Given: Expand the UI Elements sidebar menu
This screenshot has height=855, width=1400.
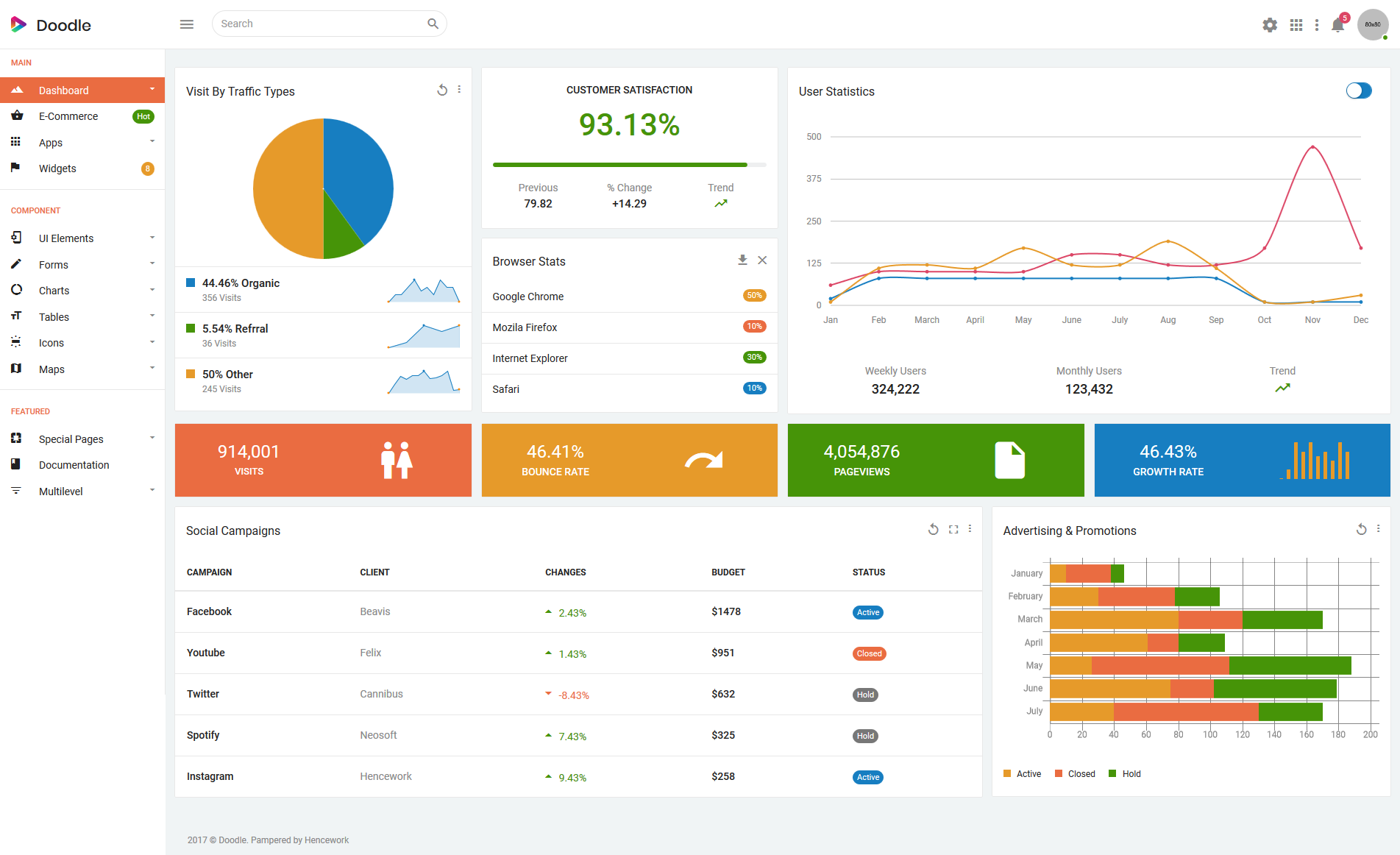Looking at the screenshot, I should 82,238.
